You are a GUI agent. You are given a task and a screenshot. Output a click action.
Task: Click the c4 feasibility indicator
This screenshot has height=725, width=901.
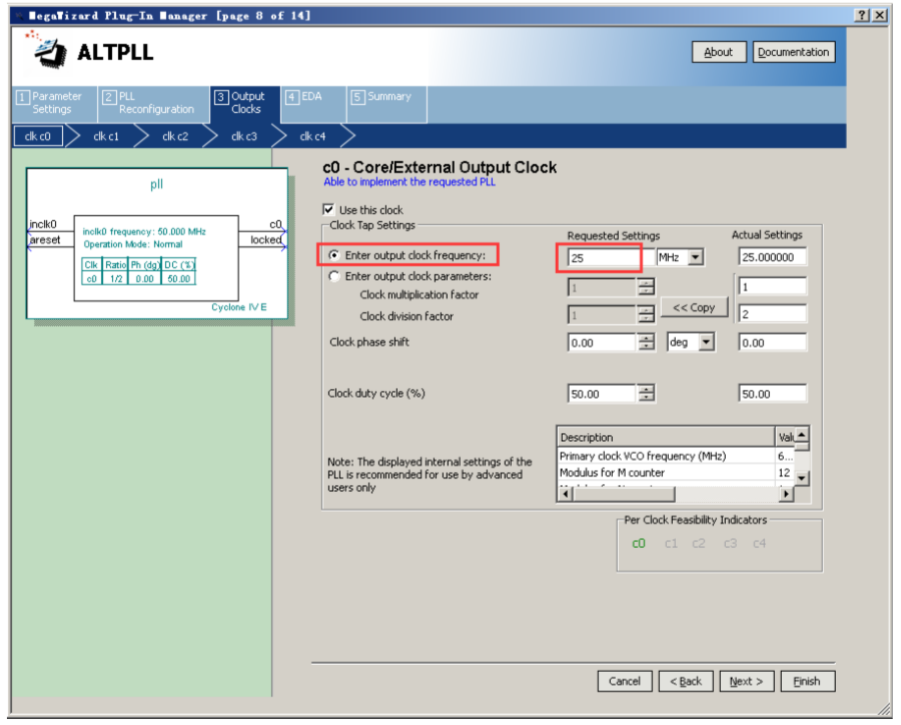click(x=759, y=543)
